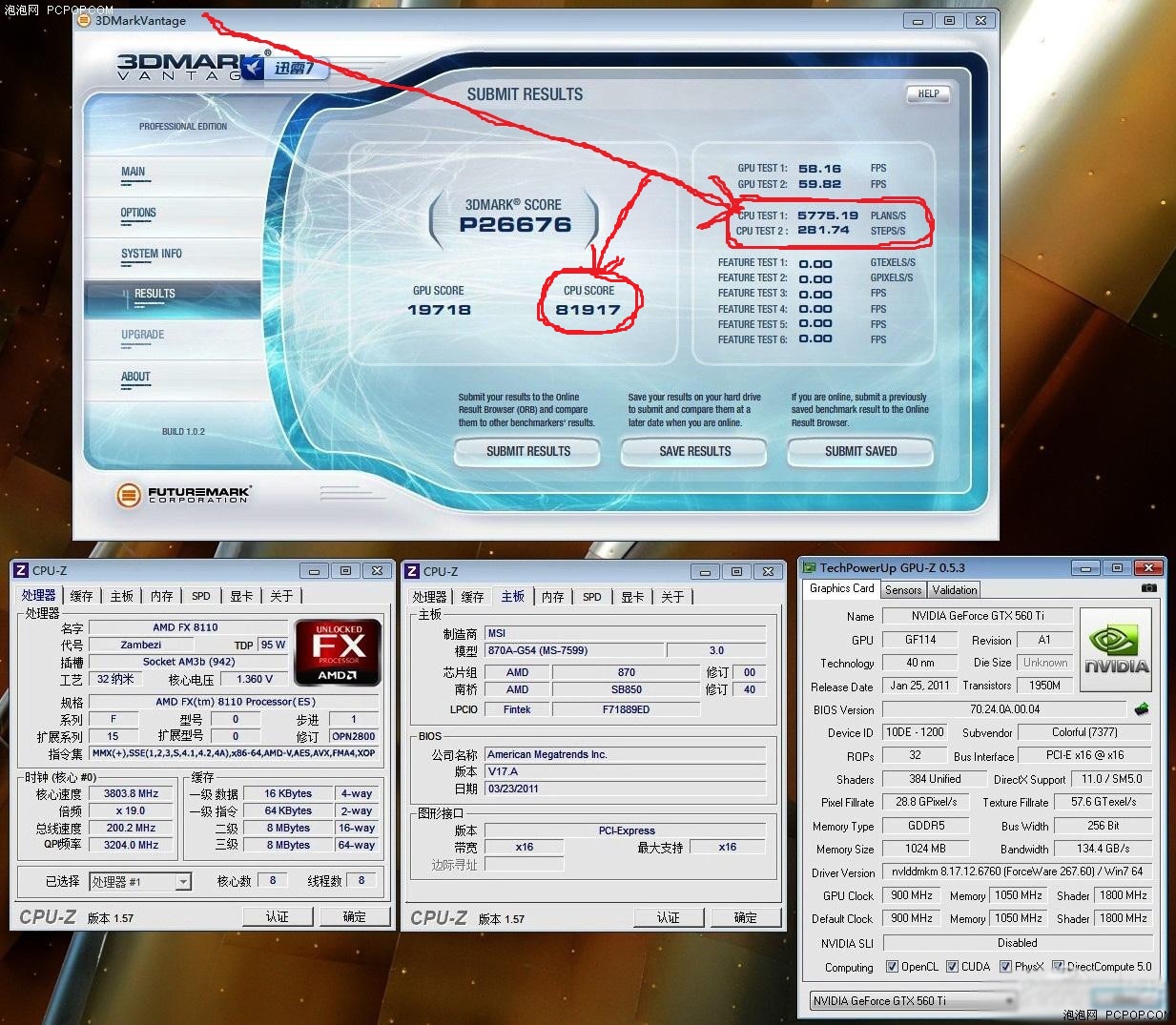
Task: Click the core speed value 3803.8 MHz
Action: [x=132, y=793]
